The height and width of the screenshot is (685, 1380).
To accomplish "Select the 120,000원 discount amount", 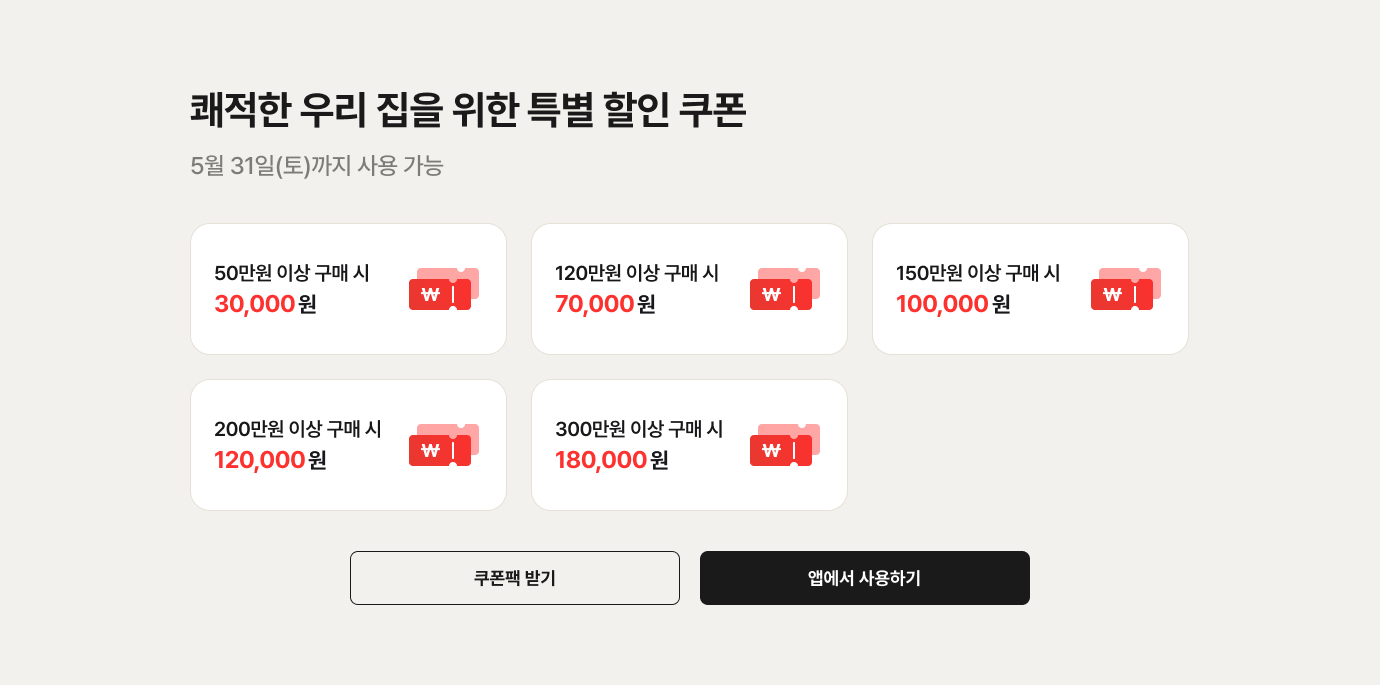I will (270, 460).
